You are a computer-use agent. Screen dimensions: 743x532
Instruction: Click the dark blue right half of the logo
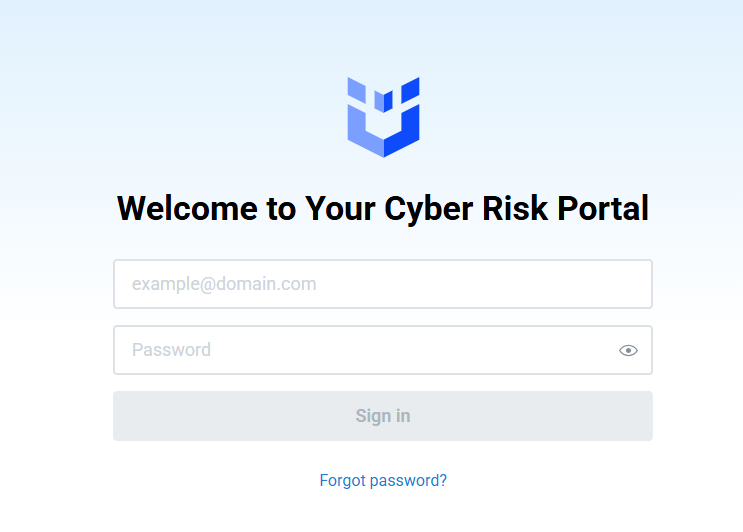(x=402, y=118)
